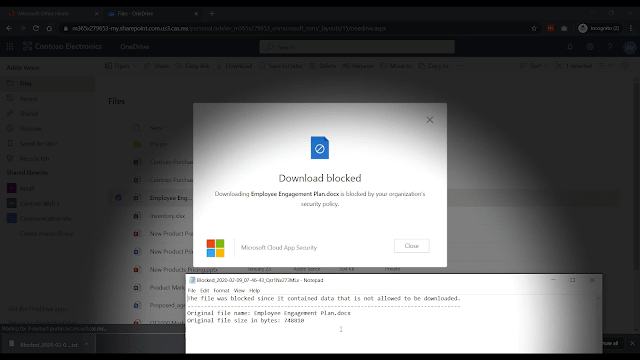Switch to the Microsoft Office Home tab
Image resolution: width=640 pixels, height=360 pixels.
[53, 13]
